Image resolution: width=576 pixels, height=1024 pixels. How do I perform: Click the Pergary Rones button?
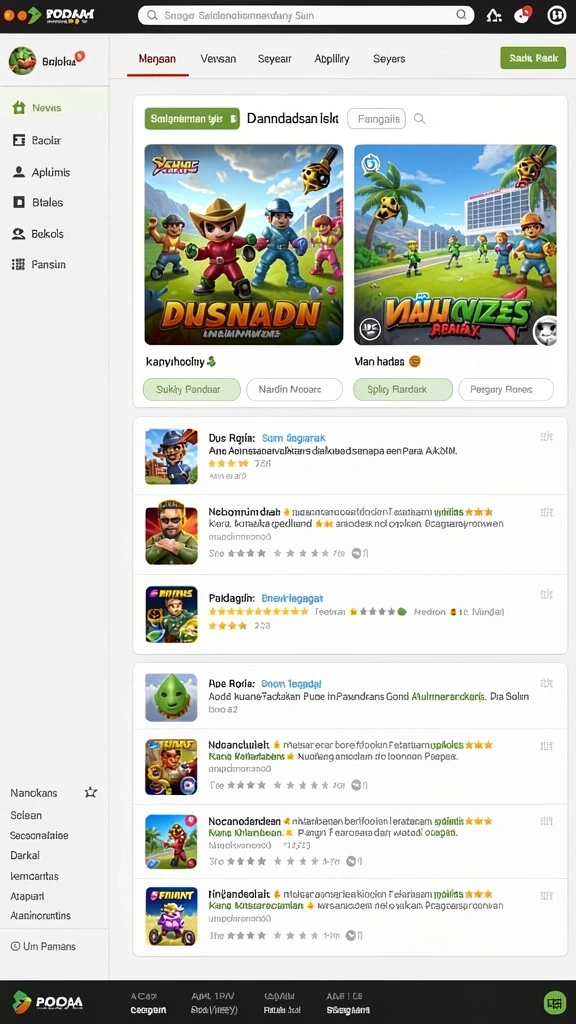pos(506,389)
